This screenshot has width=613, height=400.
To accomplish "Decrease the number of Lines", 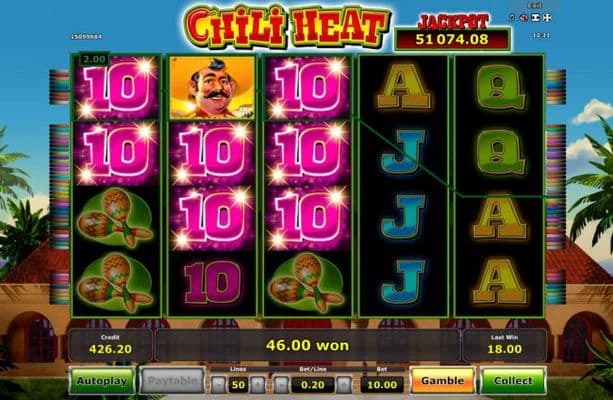I will tap(219, 385).
